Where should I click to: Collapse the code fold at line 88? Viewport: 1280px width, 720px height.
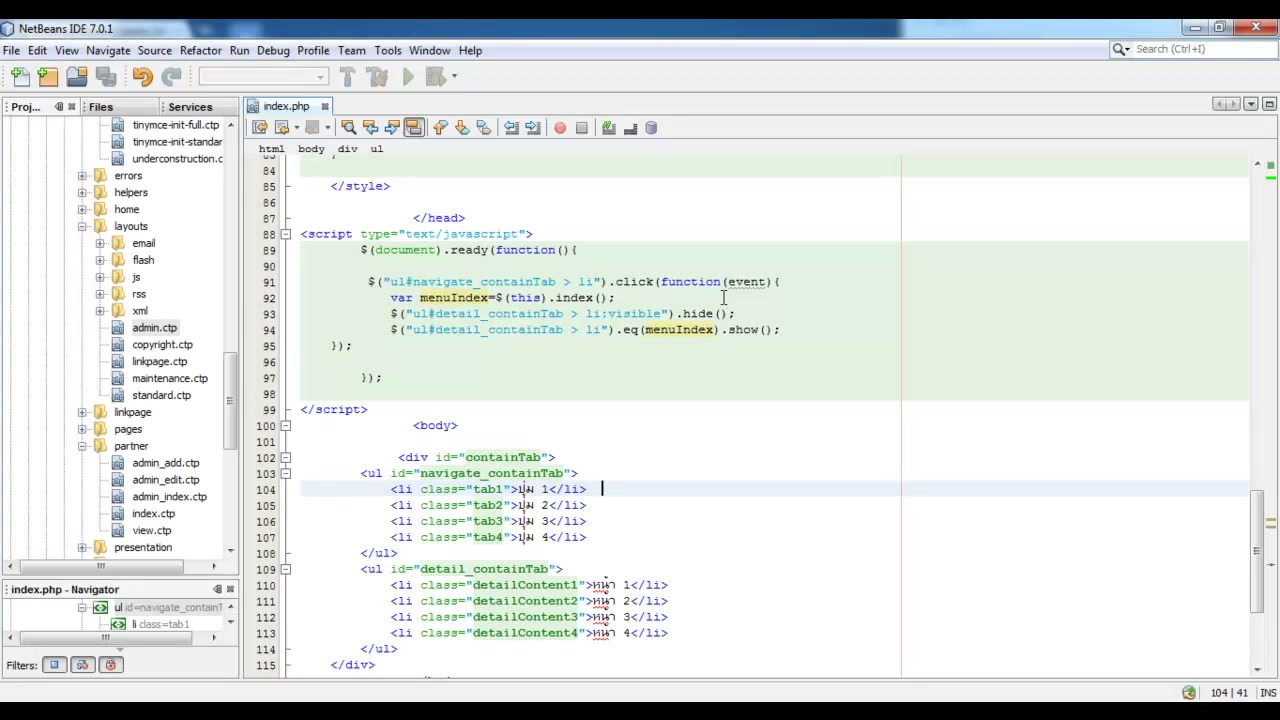[286, 234]
